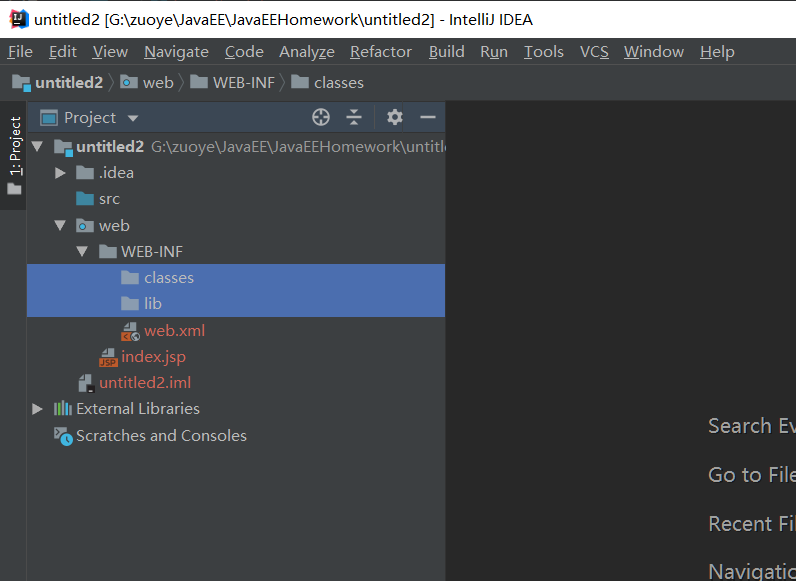796x581 pixels.
Task: Expand the .idea folder arrow
Action: click(60, 173)
